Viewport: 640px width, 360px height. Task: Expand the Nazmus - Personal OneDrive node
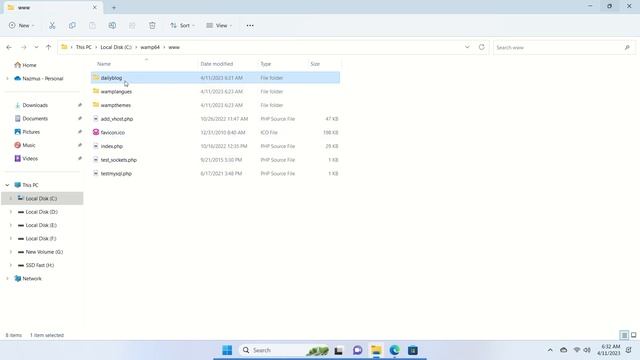pyautogui.click(x=7, y=78)
